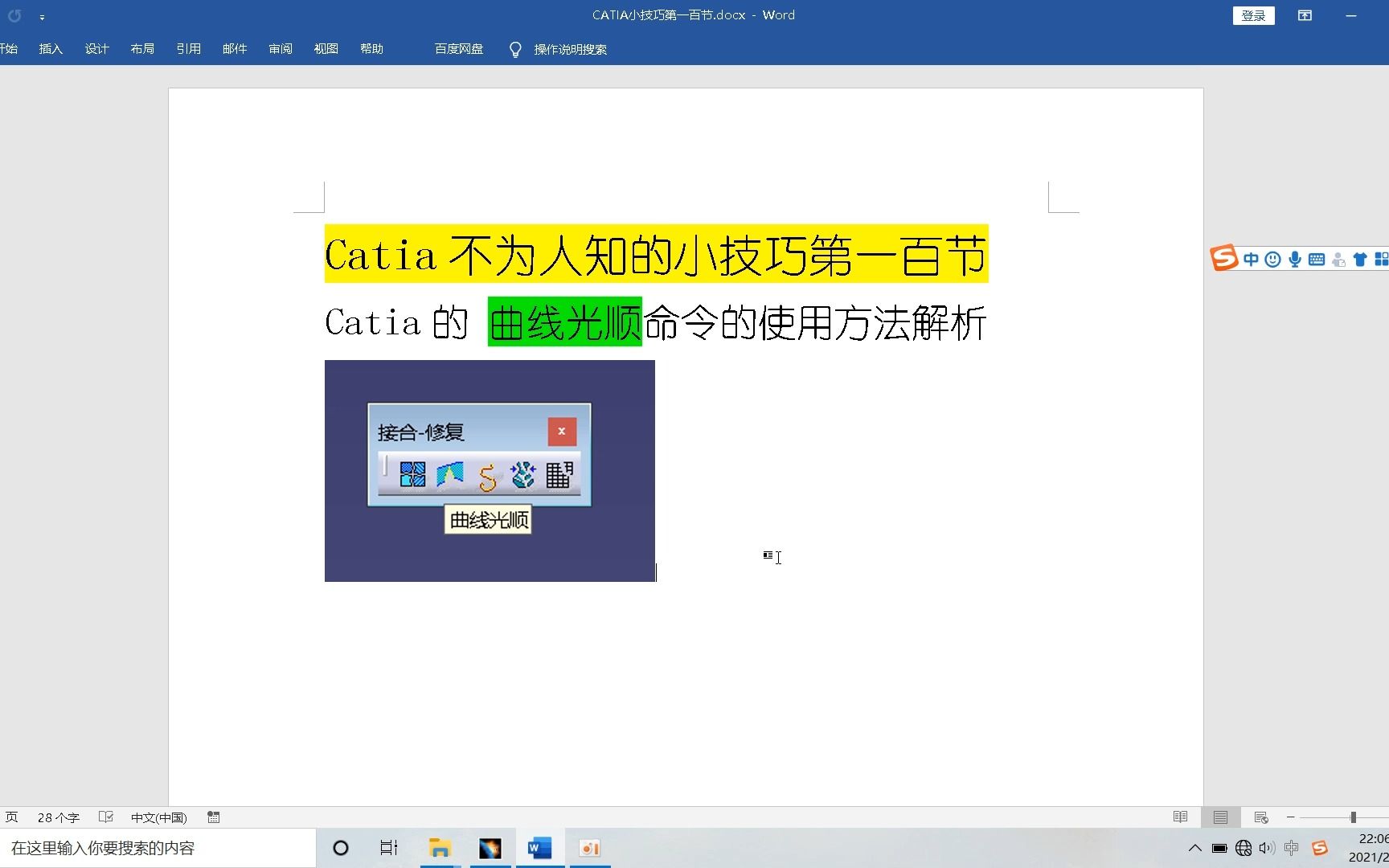This screenshot has width=1389, height=868.
Task: Click the Cortana circle icon
Action: [341, 848]
